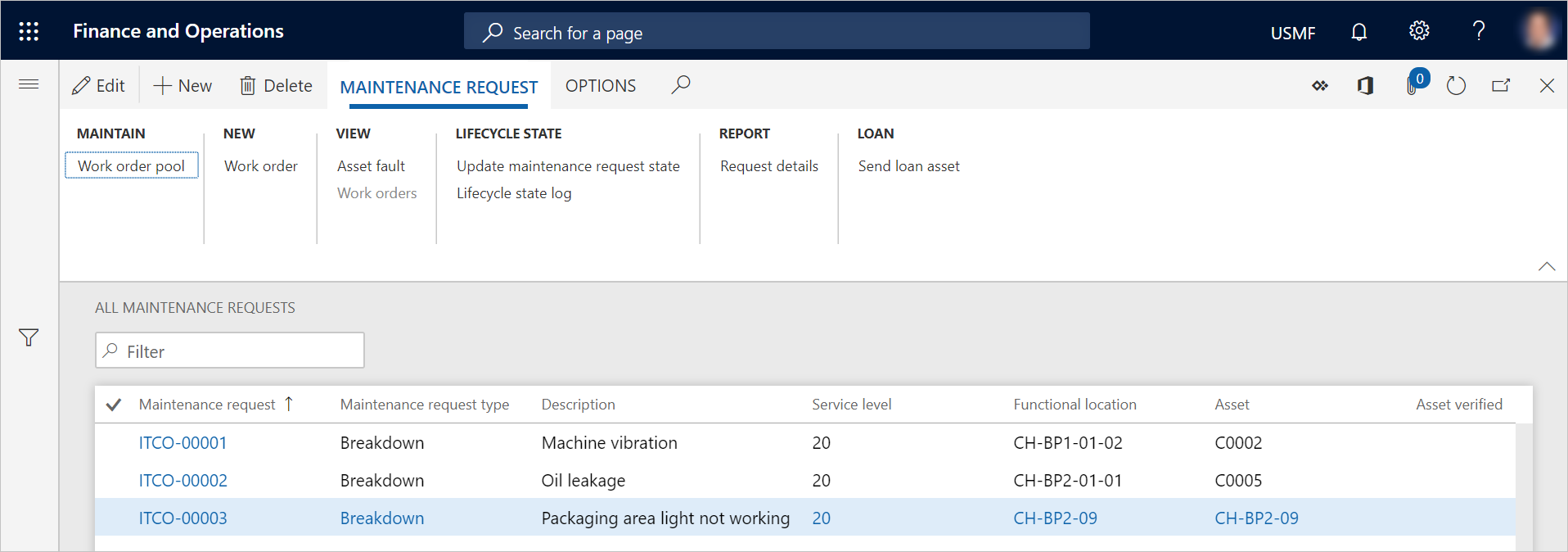Open the Office app icon
The image size is (1568, 552).
[1365, 85]
